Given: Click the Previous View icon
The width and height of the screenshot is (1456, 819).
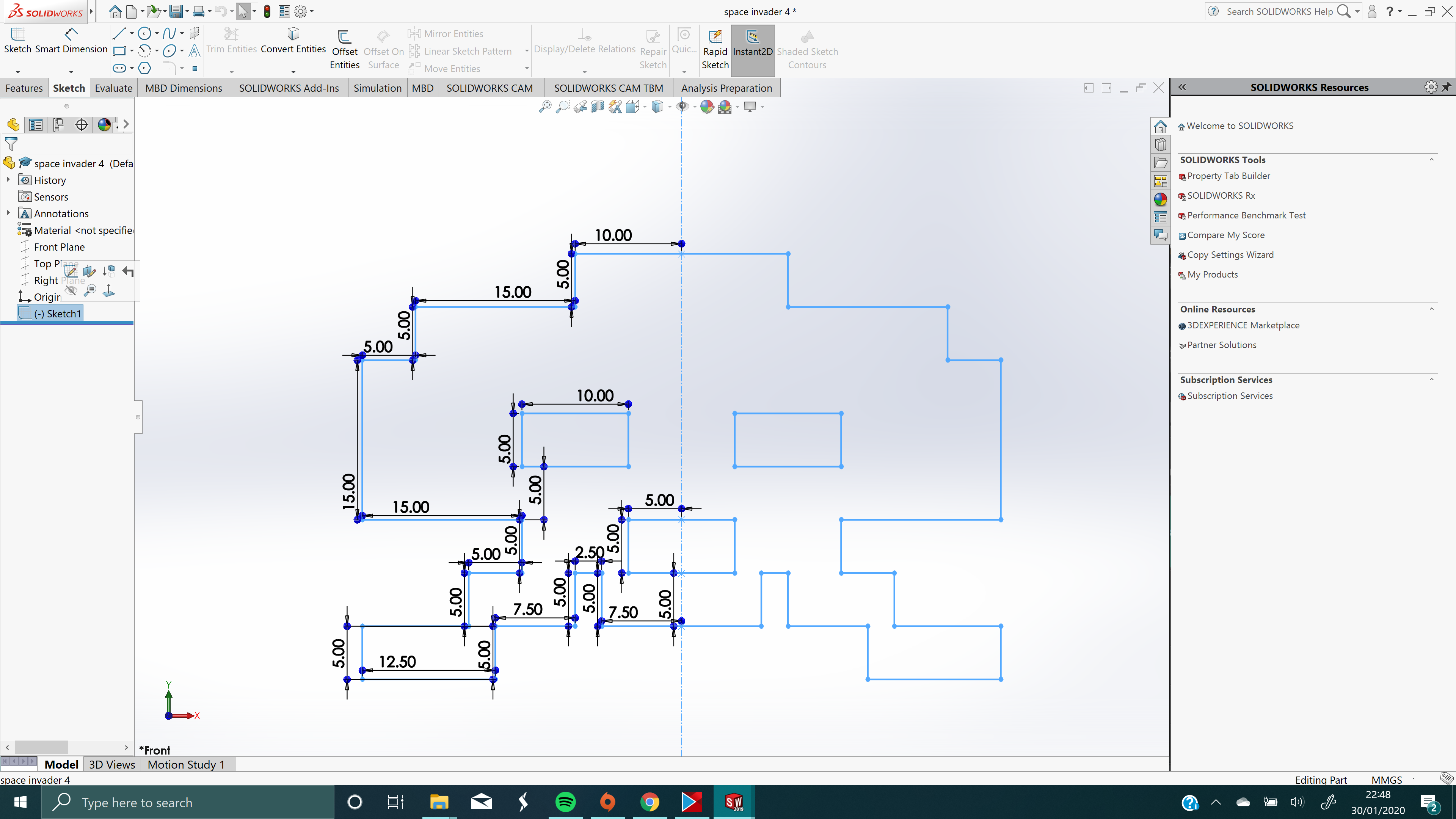Looking at the screenshot, I should pos(580,107).
